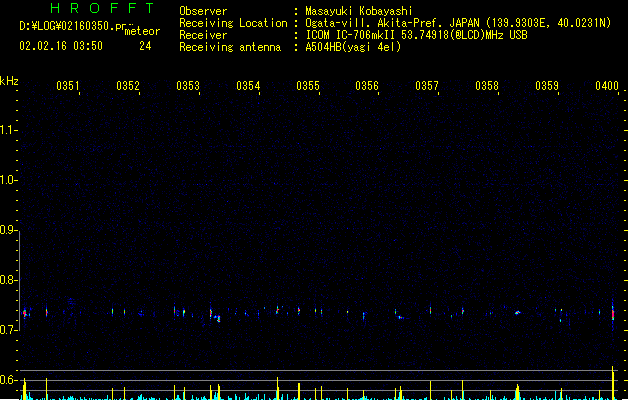Screen dimensions: 629x400
Task: Click the 0.8 kHz frequency label
Action: [7, 280]
